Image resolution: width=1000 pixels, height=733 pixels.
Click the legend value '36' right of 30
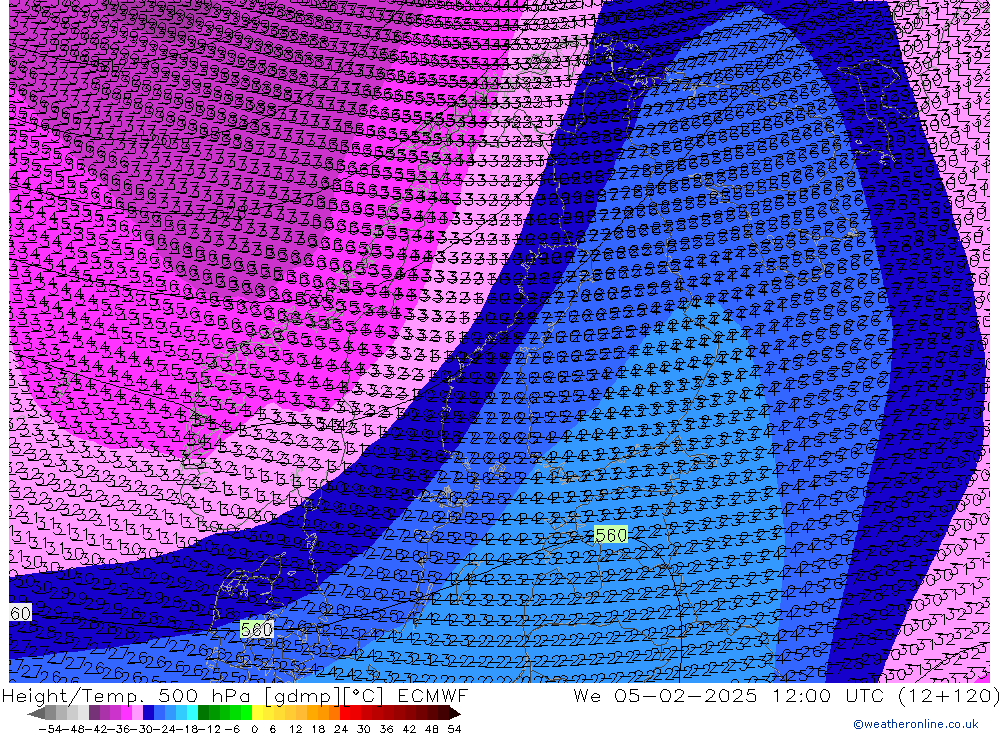386,729
